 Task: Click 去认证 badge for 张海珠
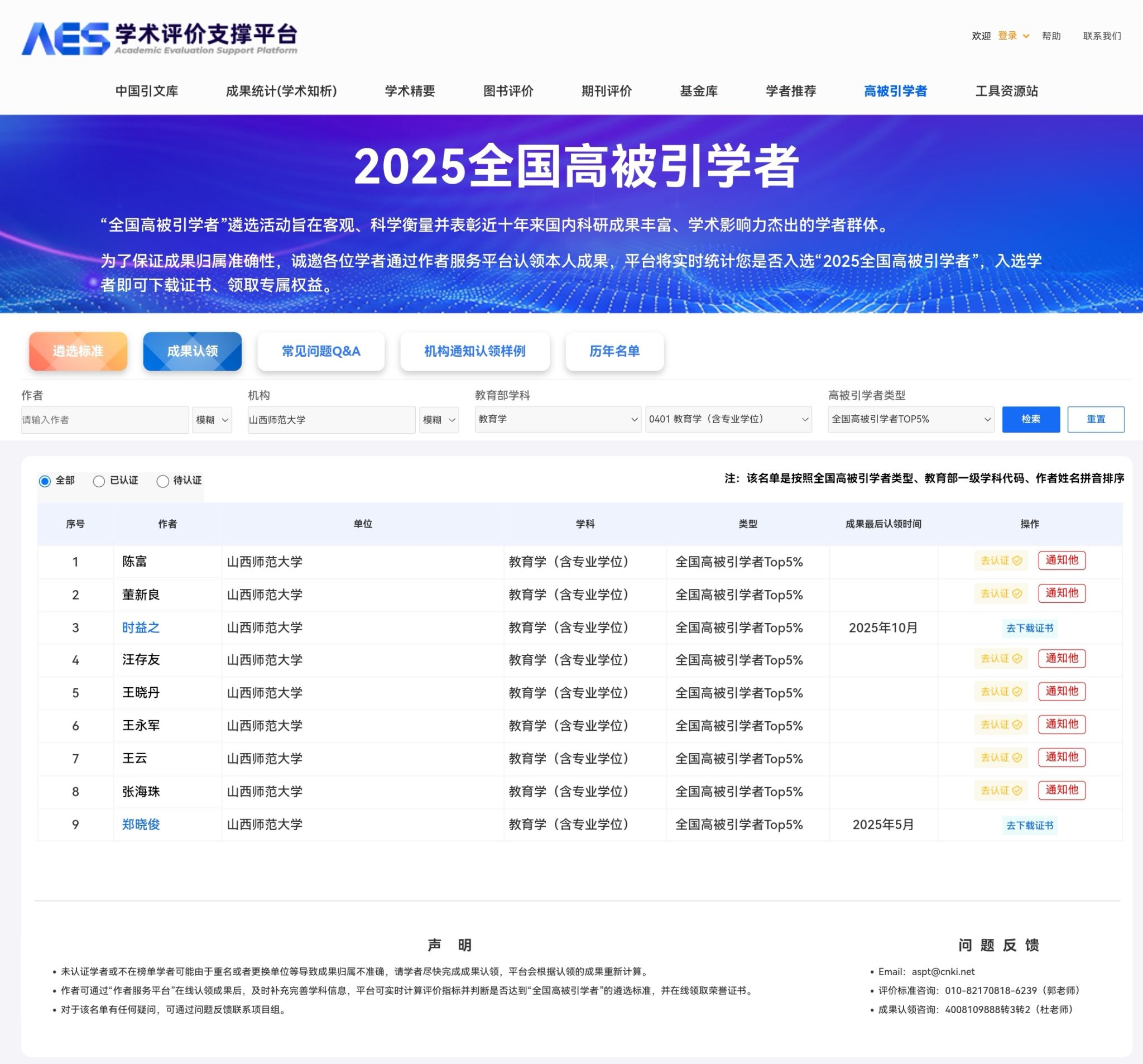(x=1001, y=790)
